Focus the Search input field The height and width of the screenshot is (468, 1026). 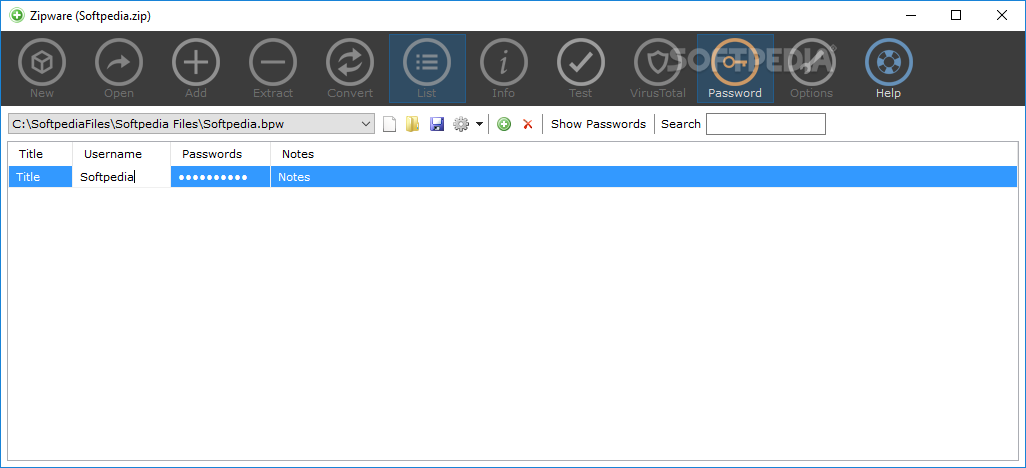(766, 124)
